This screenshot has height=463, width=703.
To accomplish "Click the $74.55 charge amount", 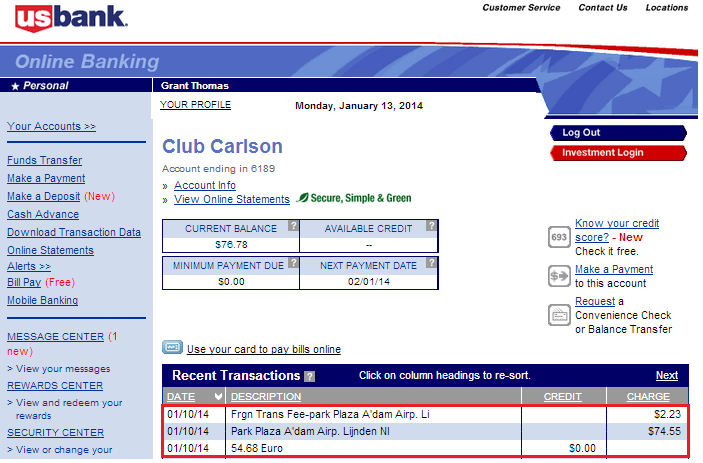I will coord(664,432).
